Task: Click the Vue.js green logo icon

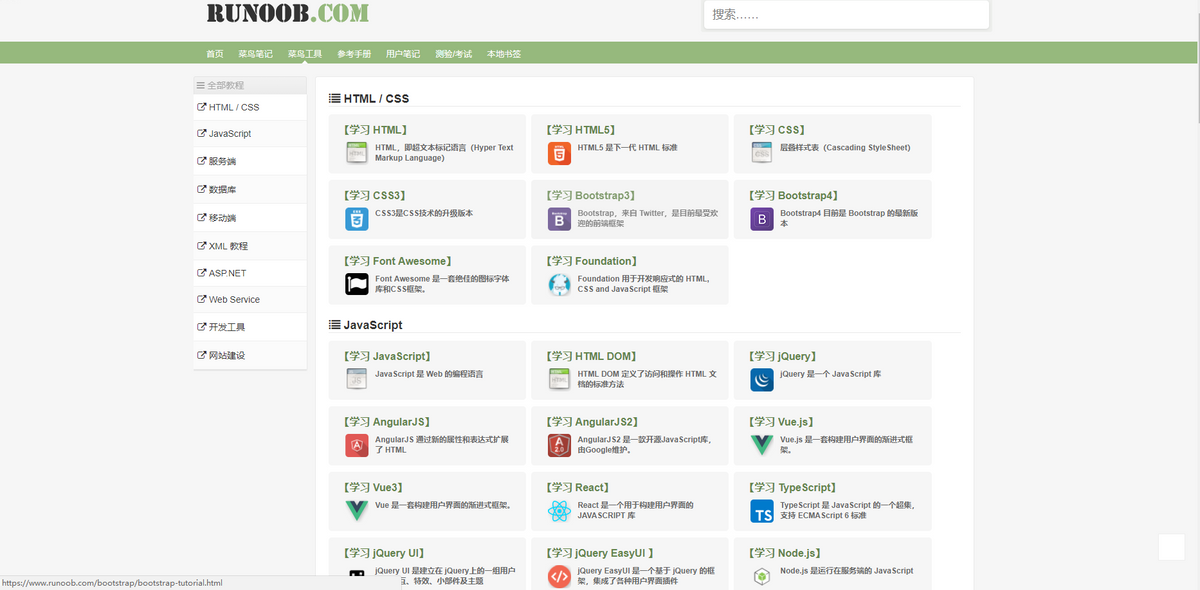Action: (762, 445)
